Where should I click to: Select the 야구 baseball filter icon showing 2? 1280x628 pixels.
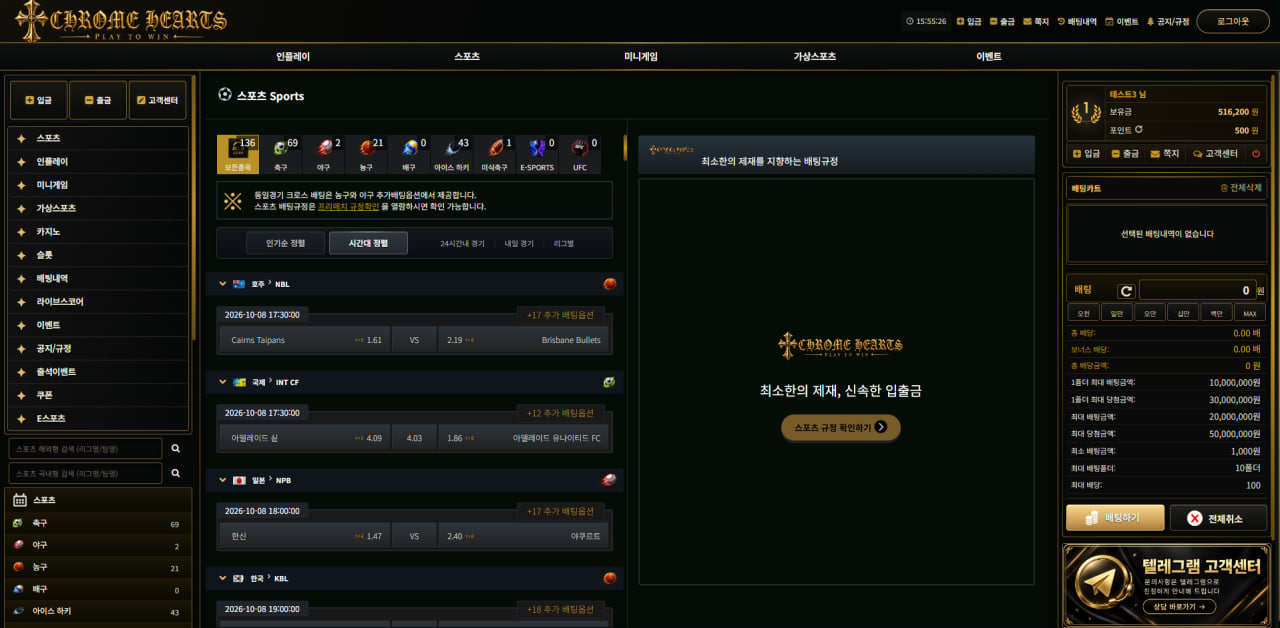[x=323, y=155]
